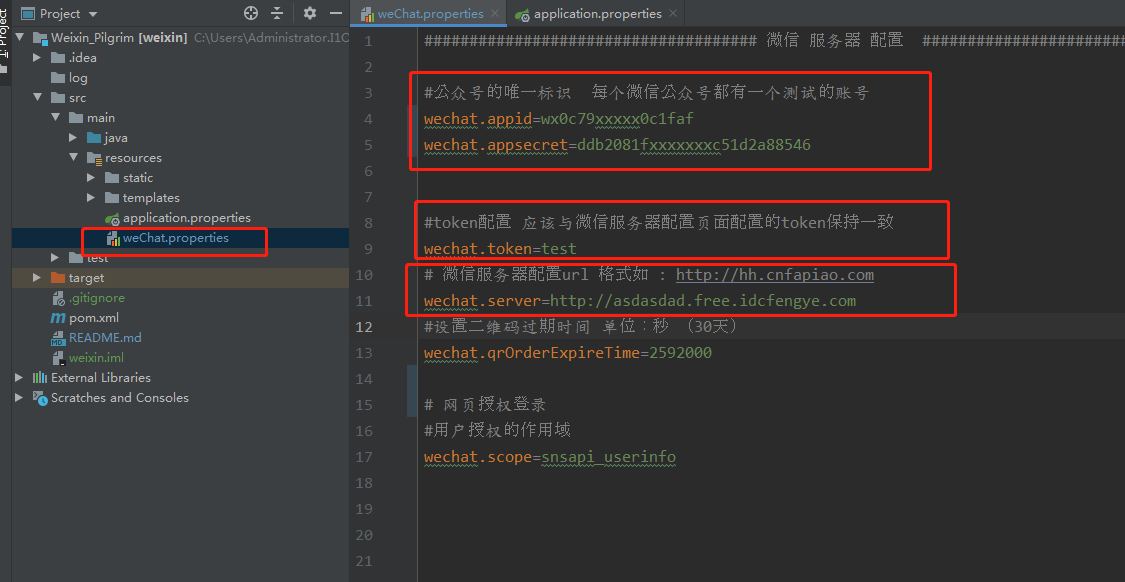1125x582 pixels.
Task: Open Project panel settings gear
Action: tap(309, 14)
